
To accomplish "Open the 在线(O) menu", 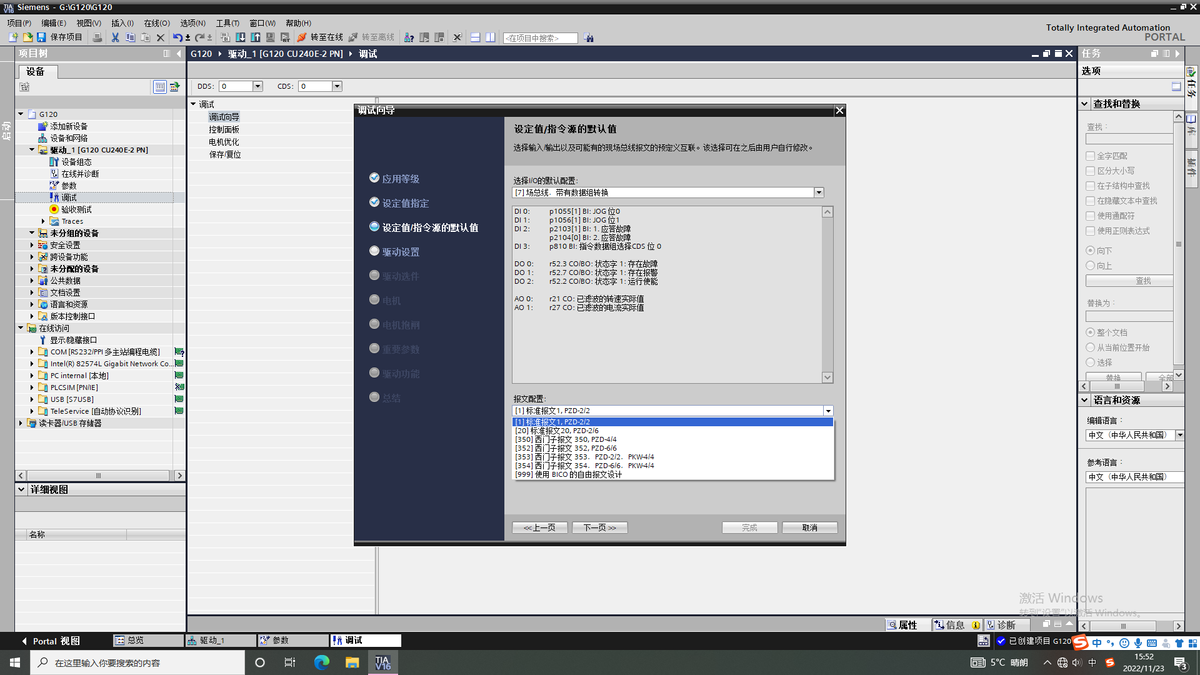I will [x=156, y=22].
